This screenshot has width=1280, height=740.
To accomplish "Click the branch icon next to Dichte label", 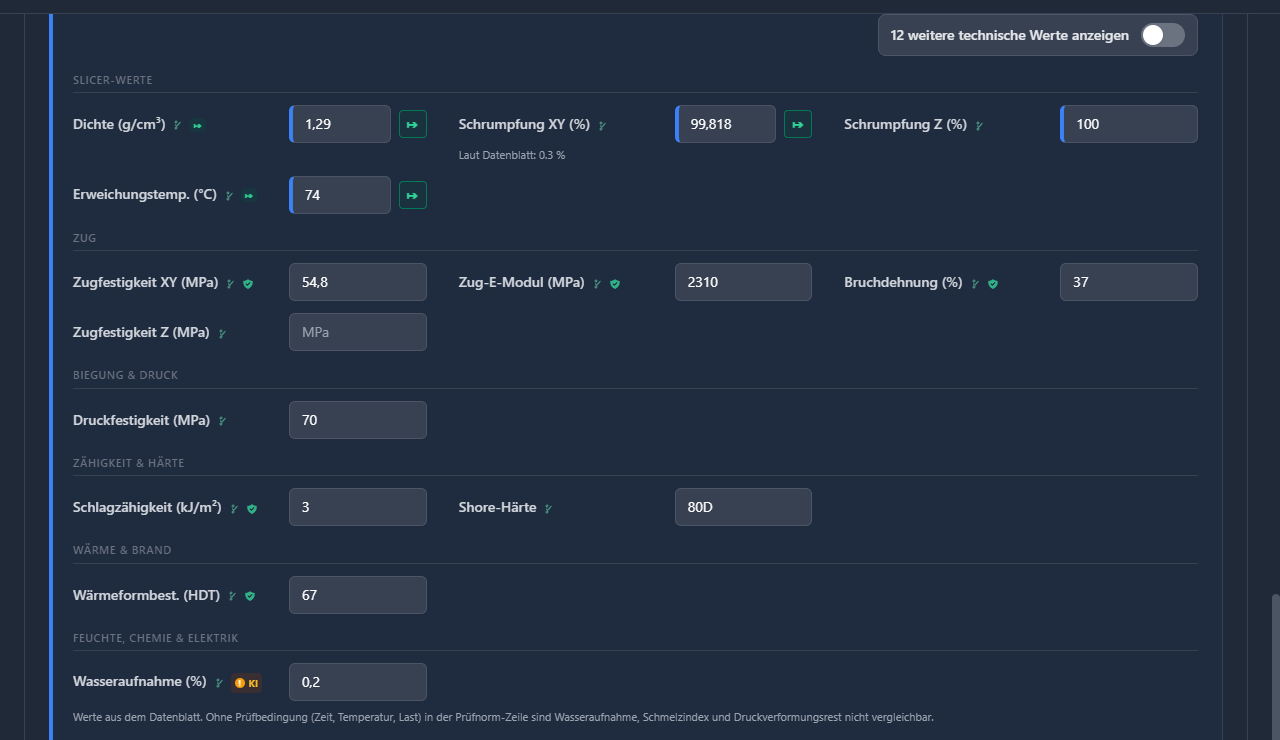I will coord(177,125).
